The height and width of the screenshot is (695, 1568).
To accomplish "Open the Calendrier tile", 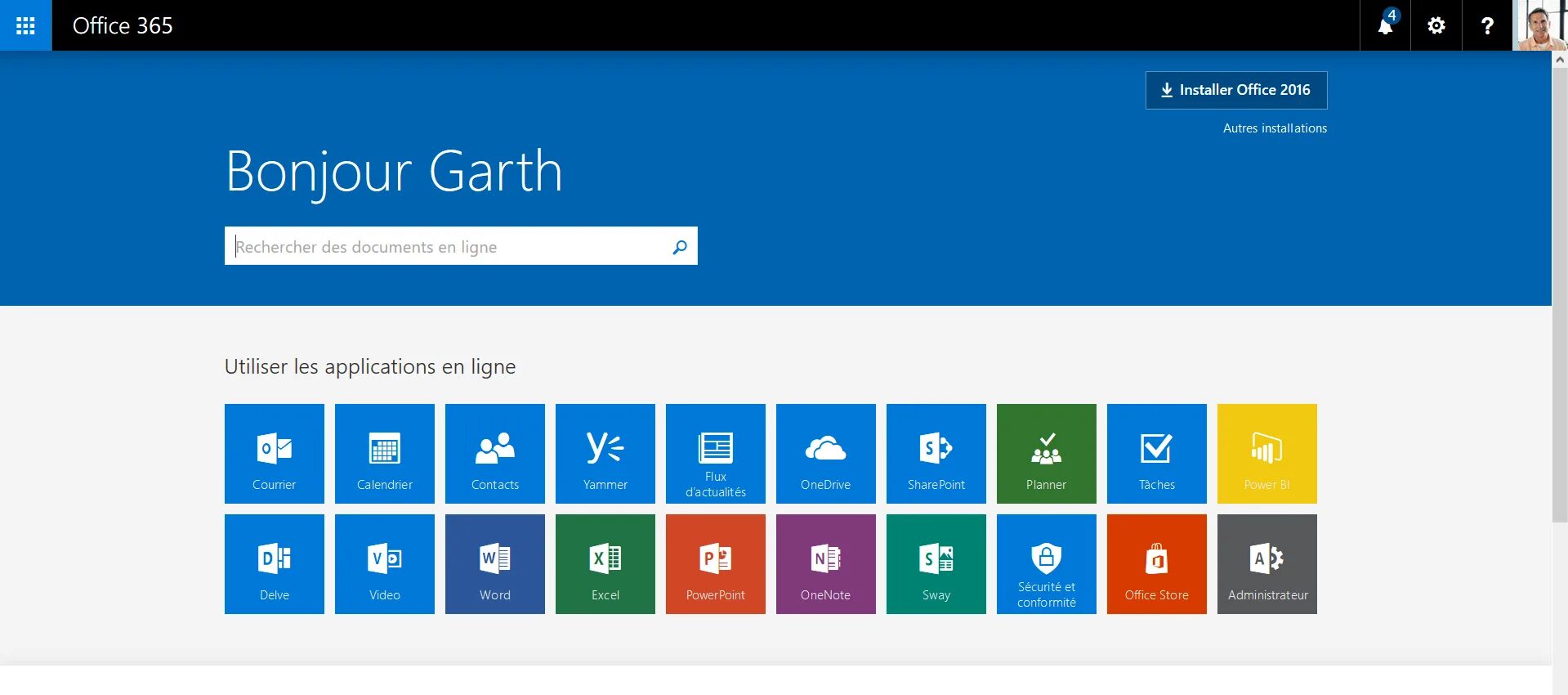I will [385, 454].
